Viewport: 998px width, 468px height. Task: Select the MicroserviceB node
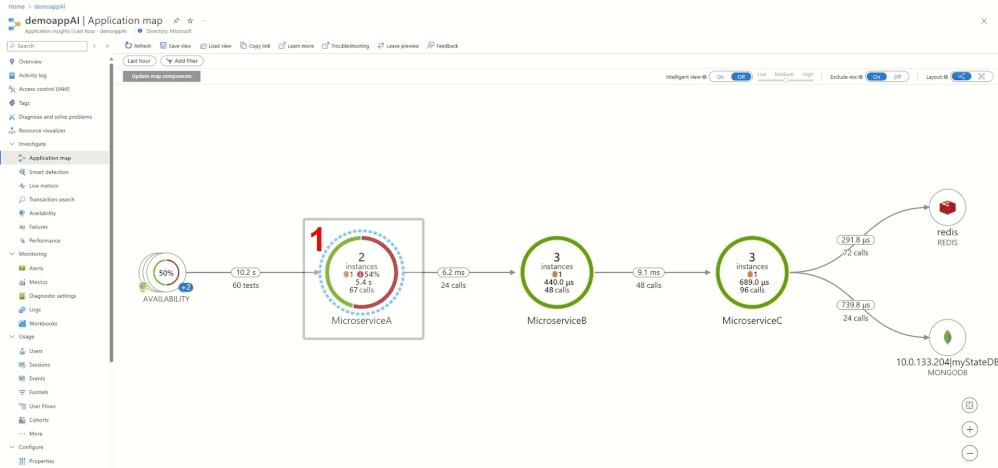[x=557, y=273]
